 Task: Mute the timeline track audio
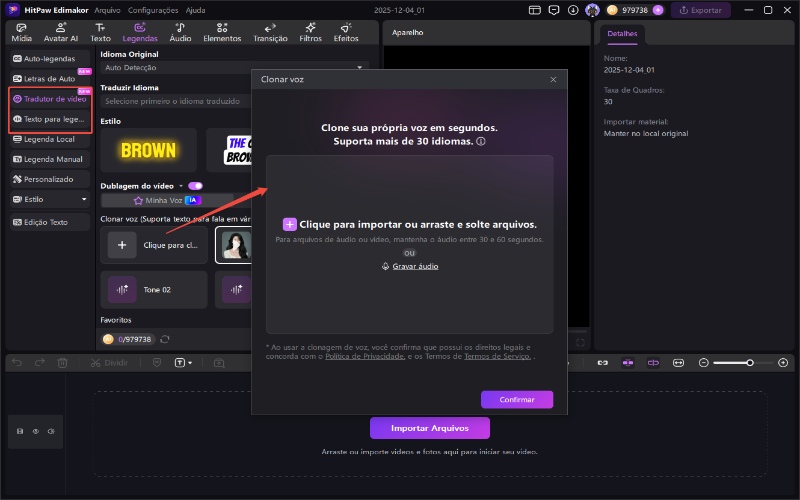click(50, 431)
